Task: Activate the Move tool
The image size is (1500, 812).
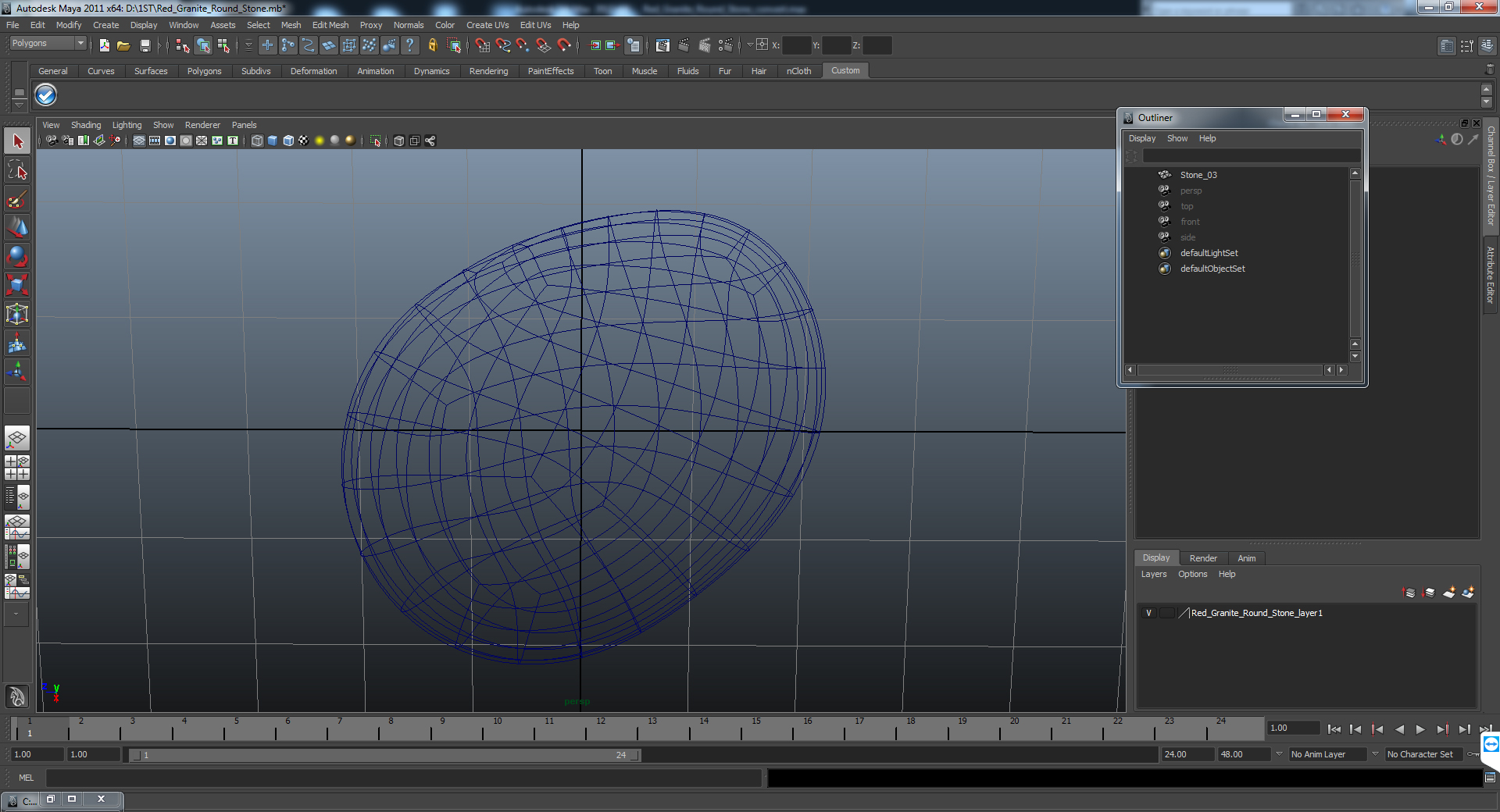Action: tap(17, 228)
